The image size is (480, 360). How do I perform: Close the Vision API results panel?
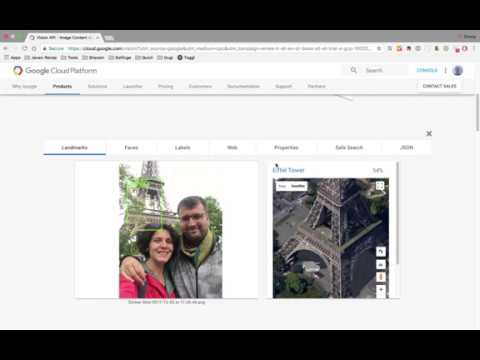point(429,133)
